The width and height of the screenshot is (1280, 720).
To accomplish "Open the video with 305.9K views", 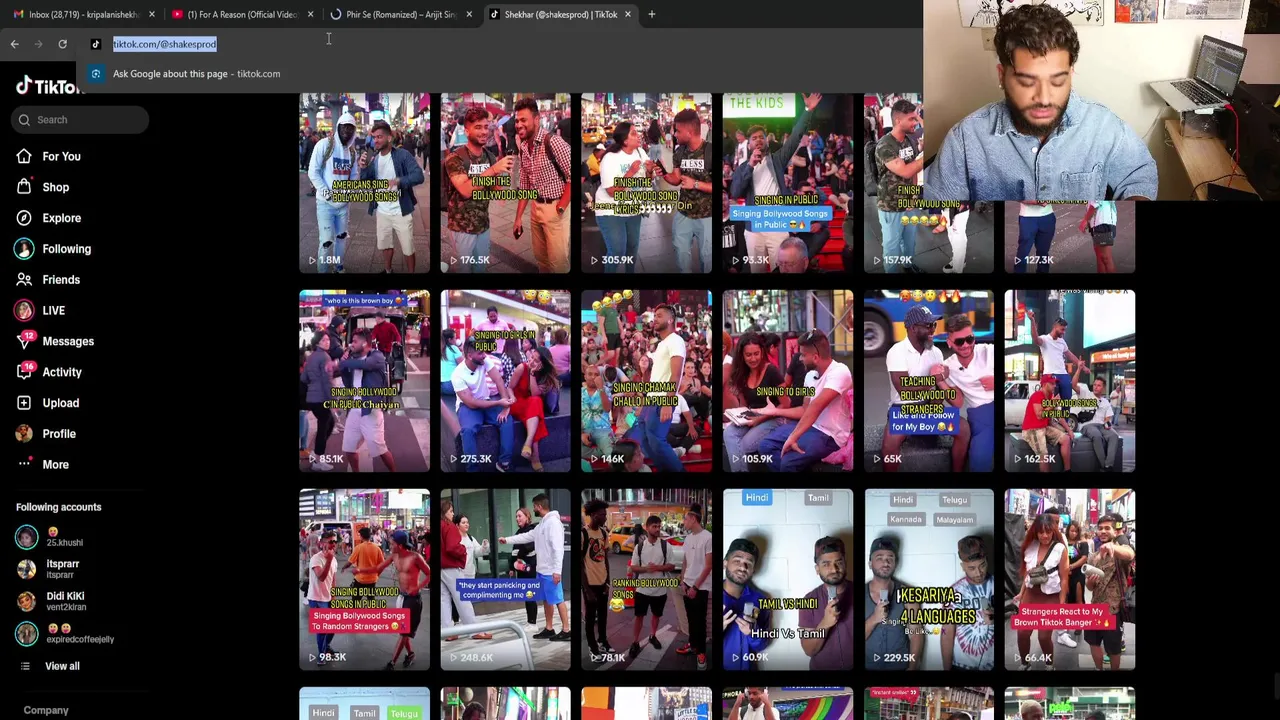I will 646,183.
